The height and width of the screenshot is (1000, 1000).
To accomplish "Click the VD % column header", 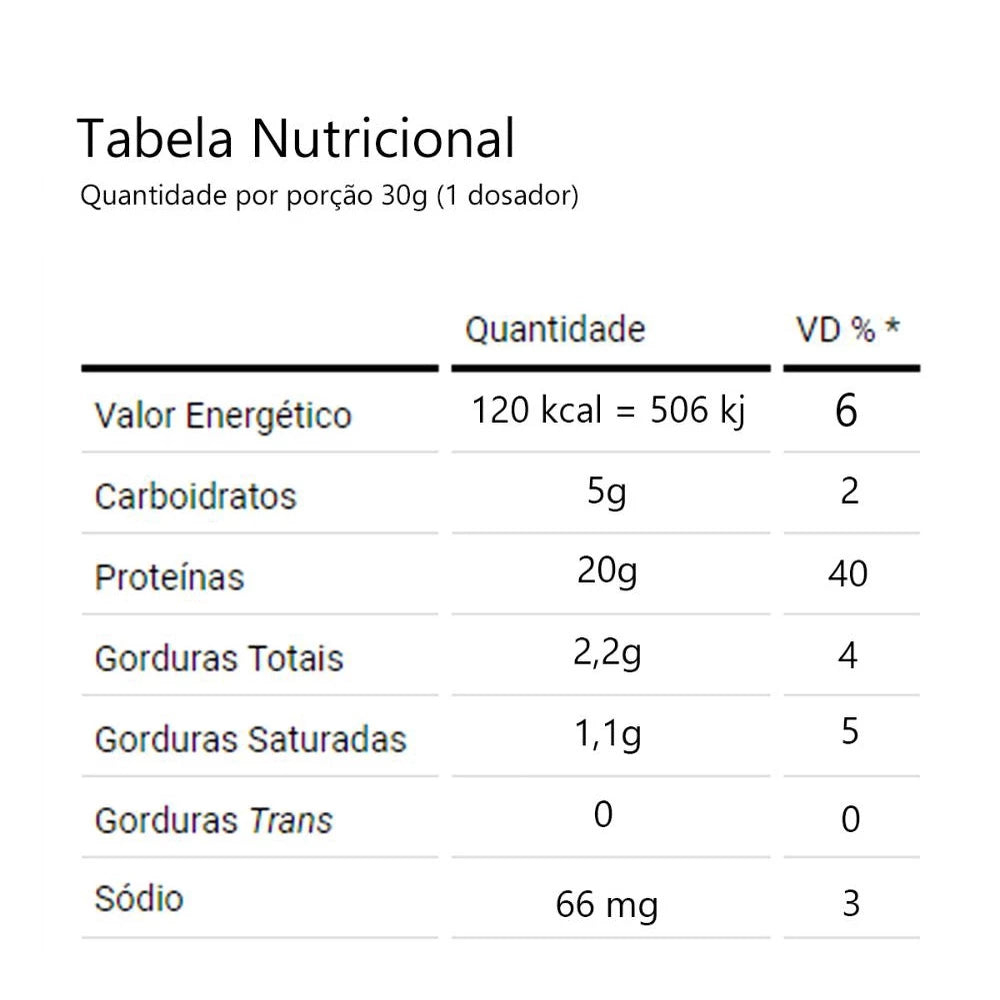I will point(847,329).
